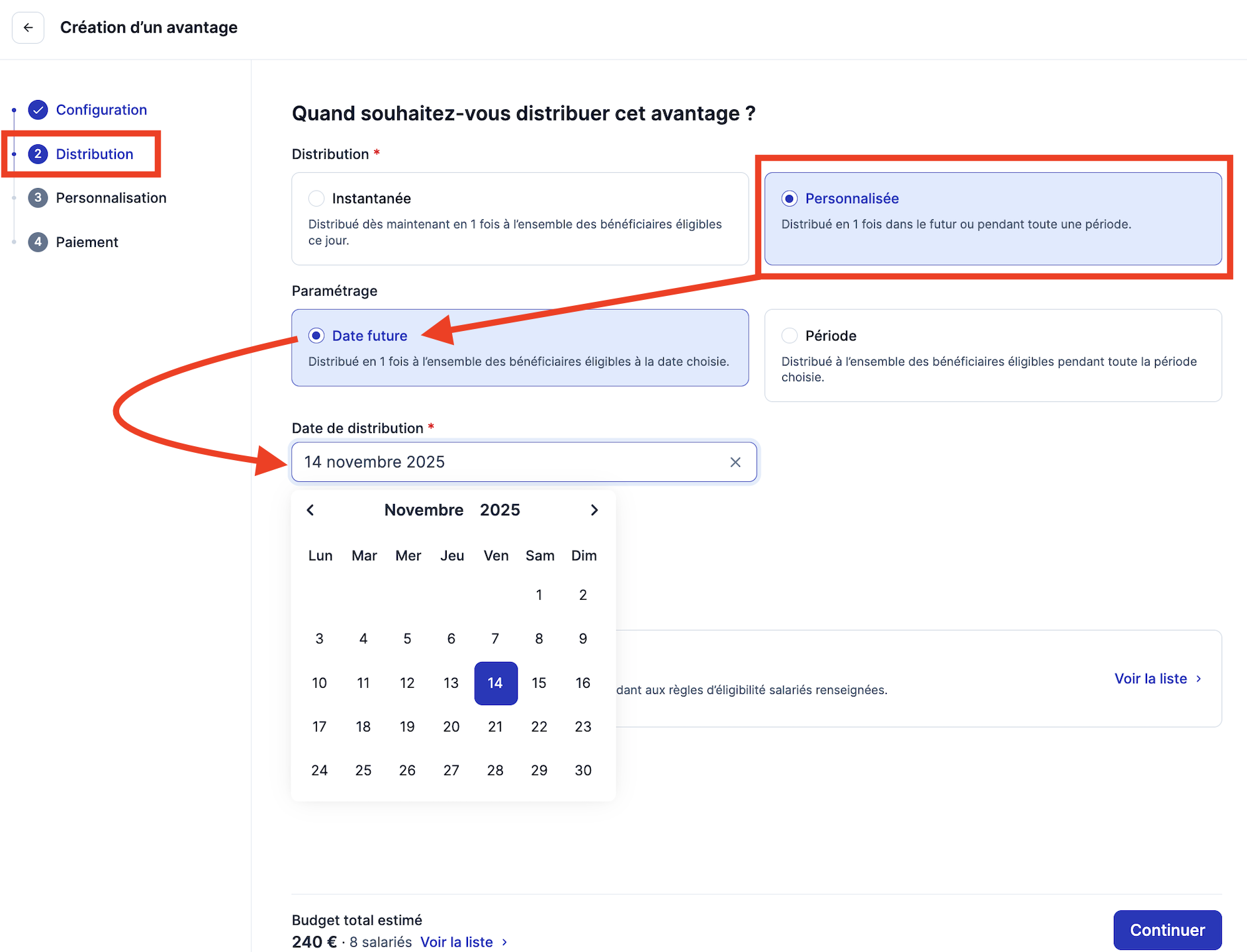Select the Date future radio option

pyautogui.click(x=316, y=336)
